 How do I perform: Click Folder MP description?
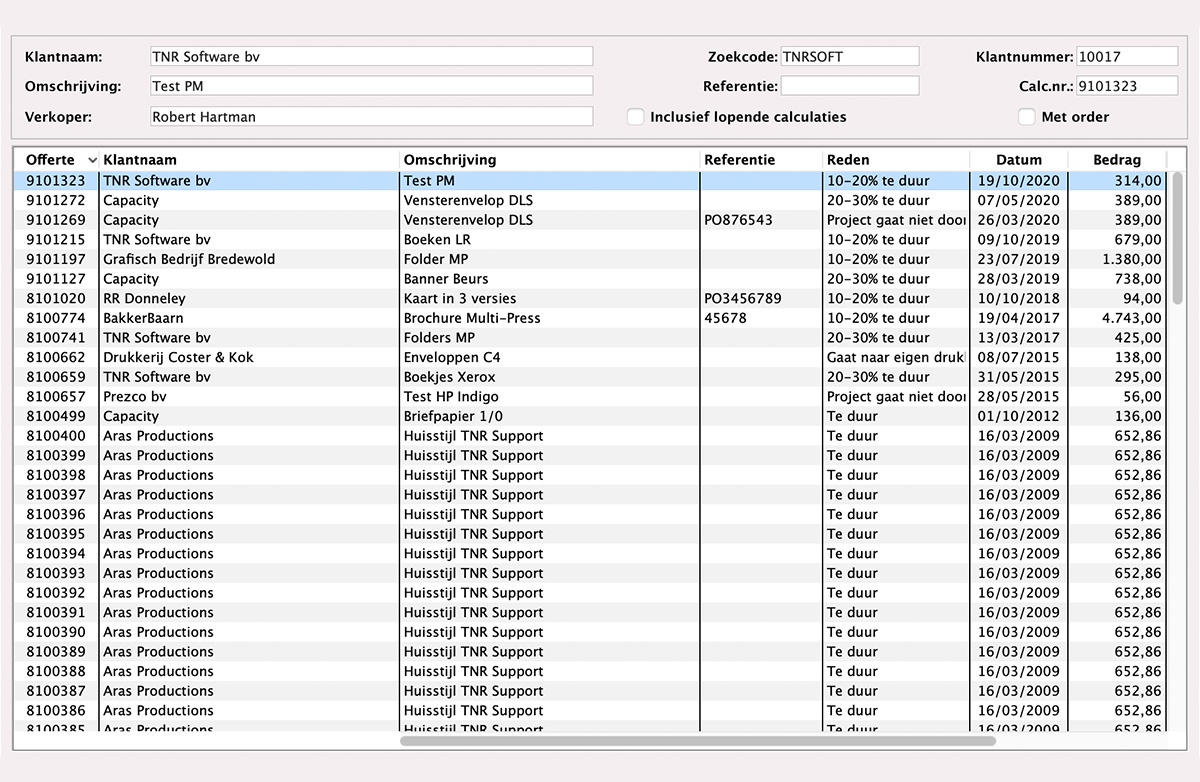coord(436,259)
